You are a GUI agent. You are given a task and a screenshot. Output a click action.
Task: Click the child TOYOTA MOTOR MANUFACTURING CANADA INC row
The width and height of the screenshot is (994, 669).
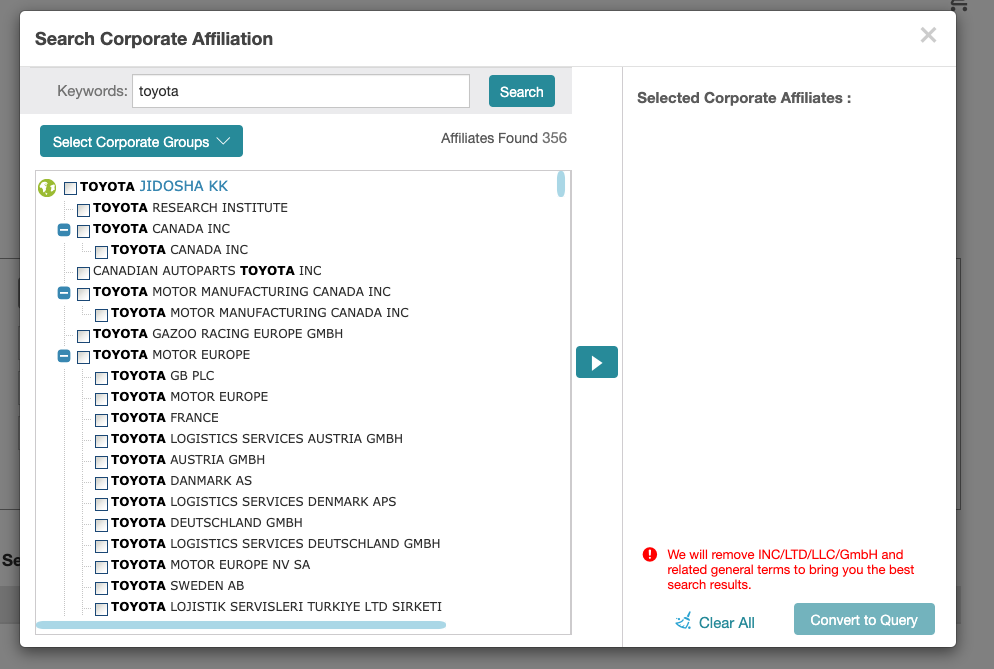tap(260, 313)
